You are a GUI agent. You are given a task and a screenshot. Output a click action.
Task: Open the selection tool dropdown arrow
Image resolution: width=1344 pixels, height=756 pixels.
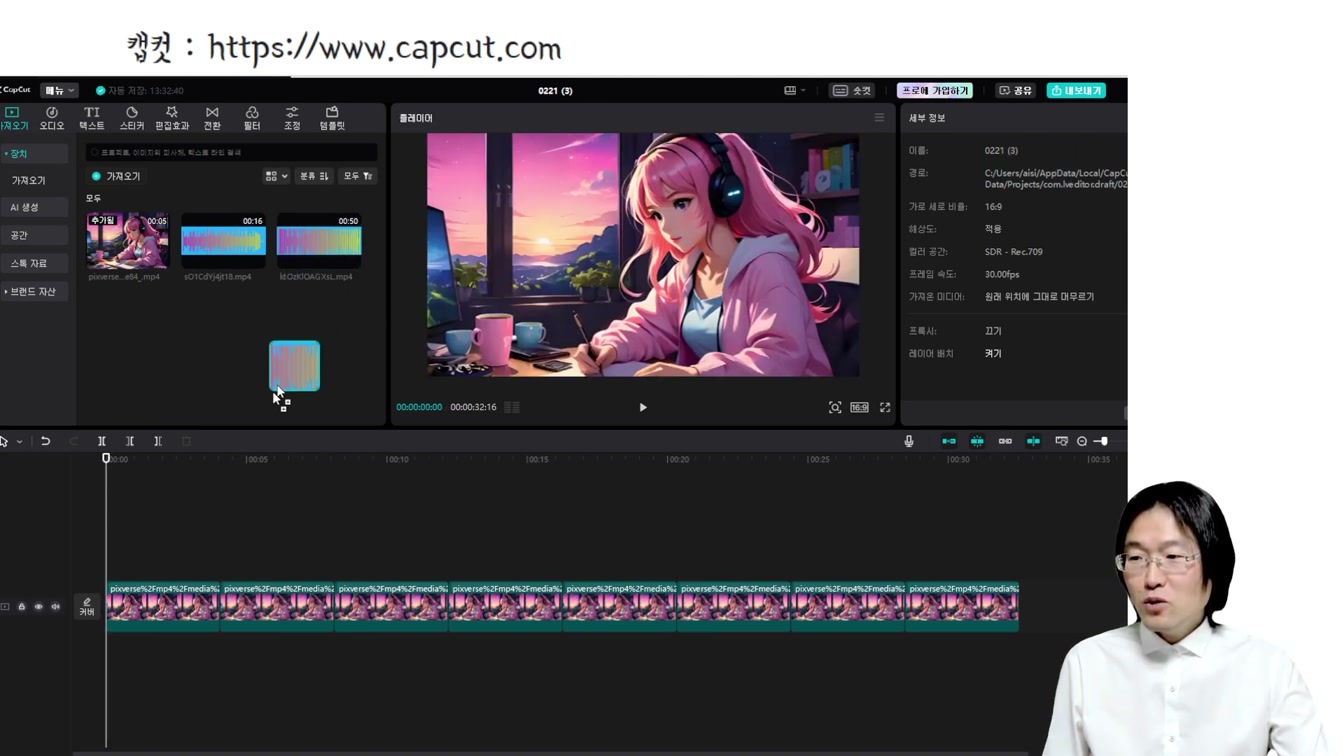19,441
